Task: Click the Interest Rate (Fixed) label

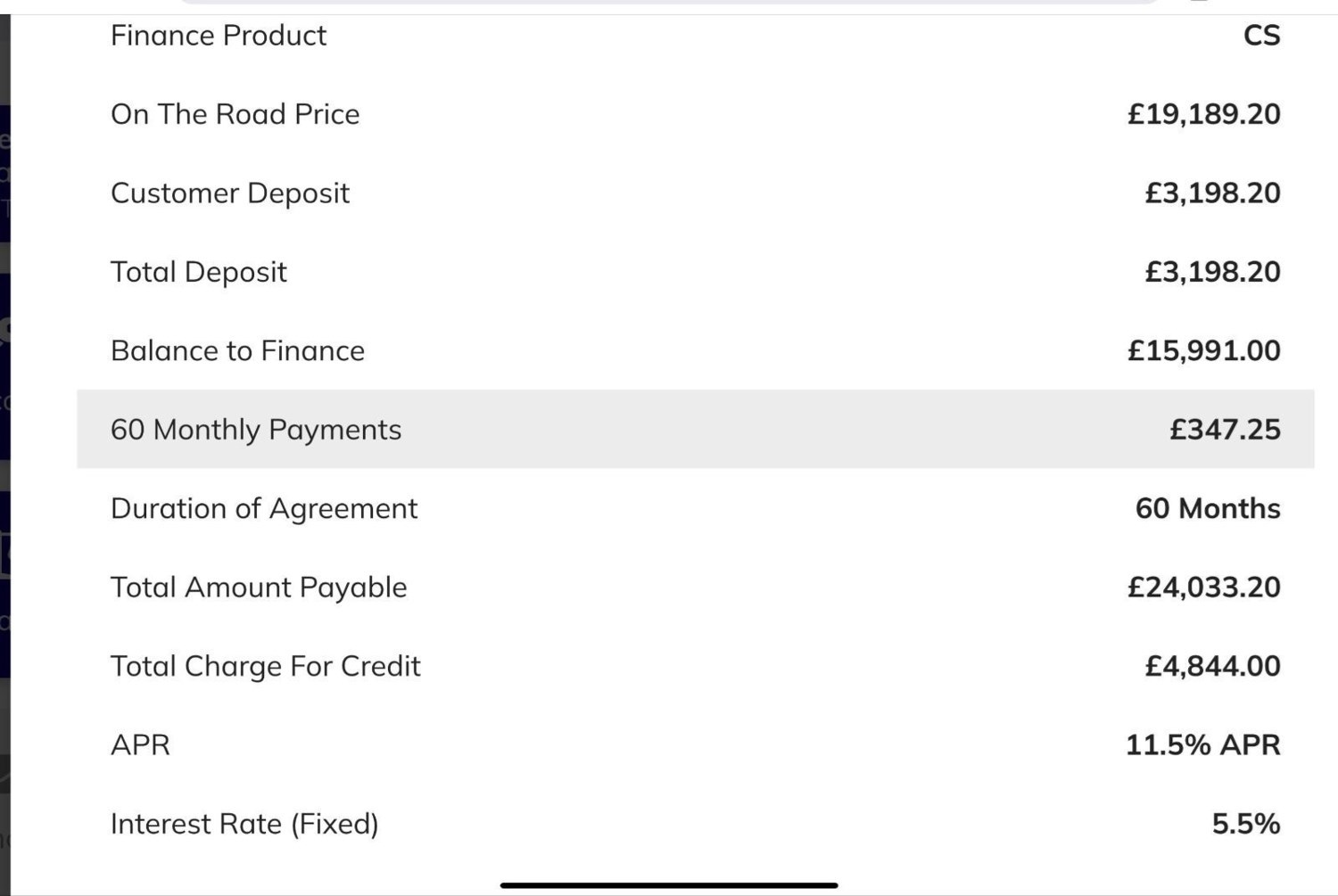Action: tap(244, 824)
